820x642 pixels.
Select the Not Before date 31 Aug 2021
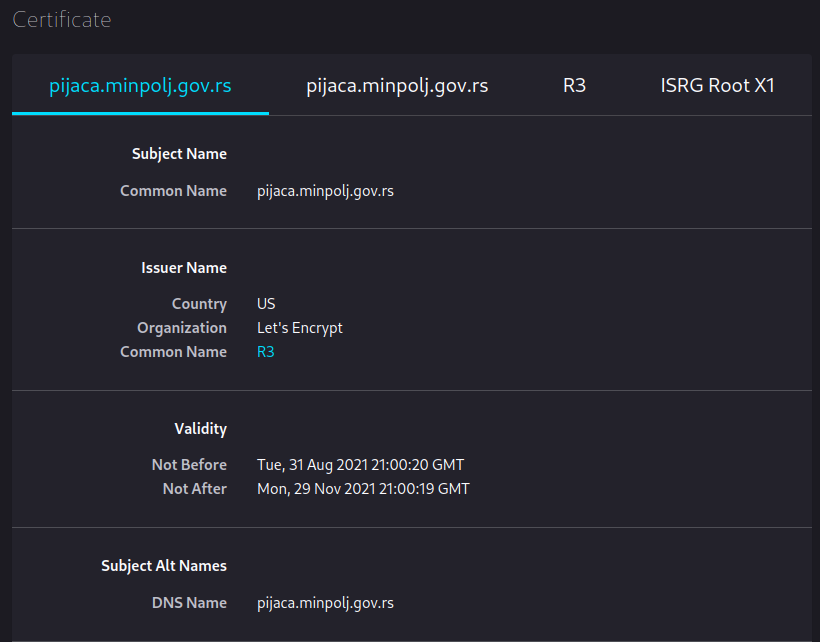click(332, 465)
